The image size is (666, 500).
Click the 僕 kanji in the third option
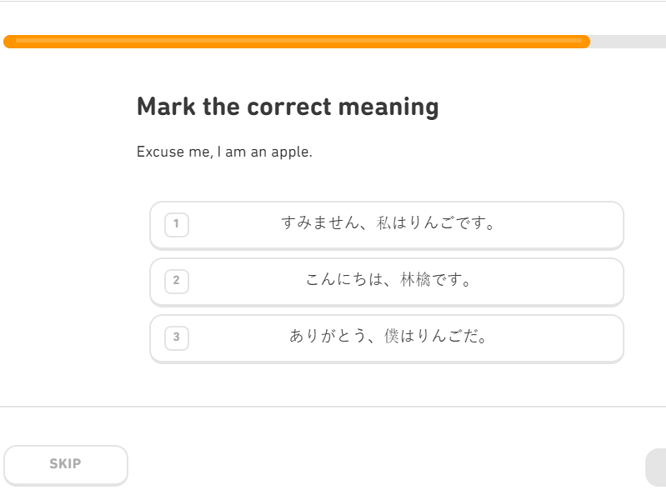click(x=392, y=337)
